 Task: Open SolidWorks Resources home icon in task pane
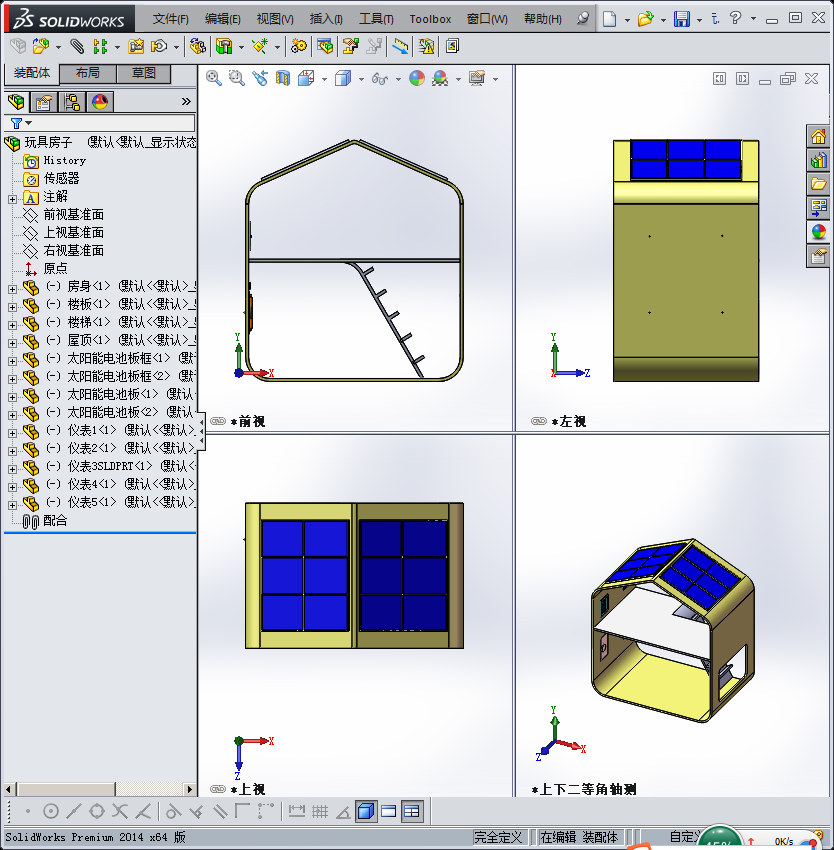coord(818,137)
